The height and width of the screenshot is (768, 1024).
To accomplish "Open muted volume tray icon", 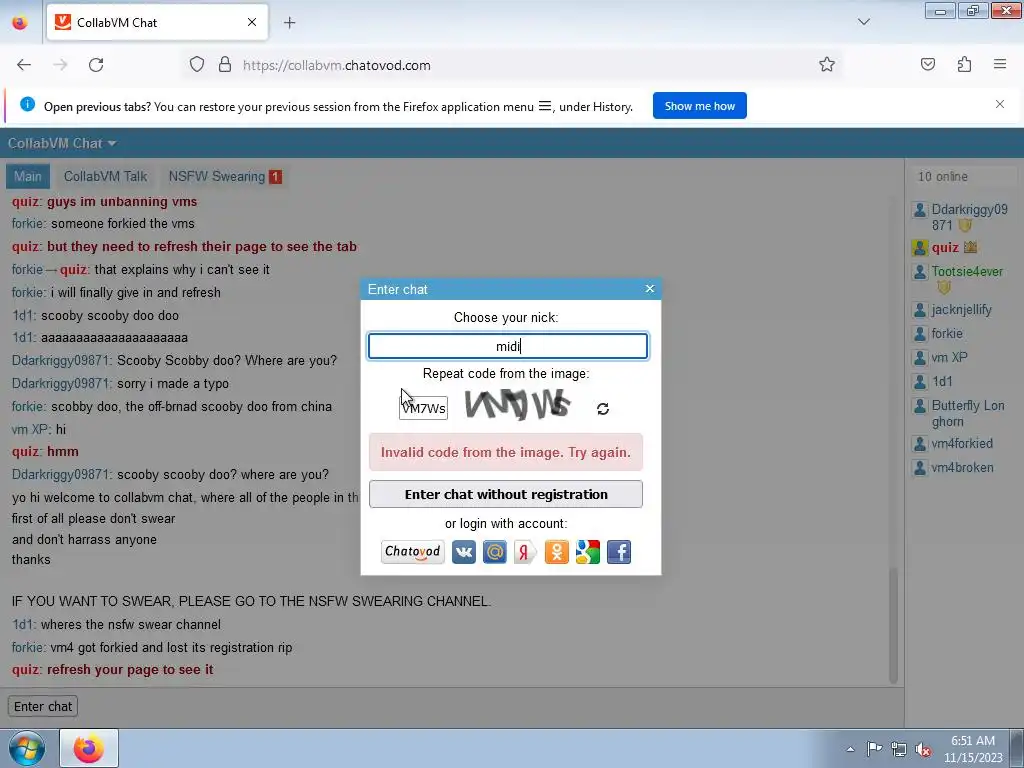I will tap(923, 749).
